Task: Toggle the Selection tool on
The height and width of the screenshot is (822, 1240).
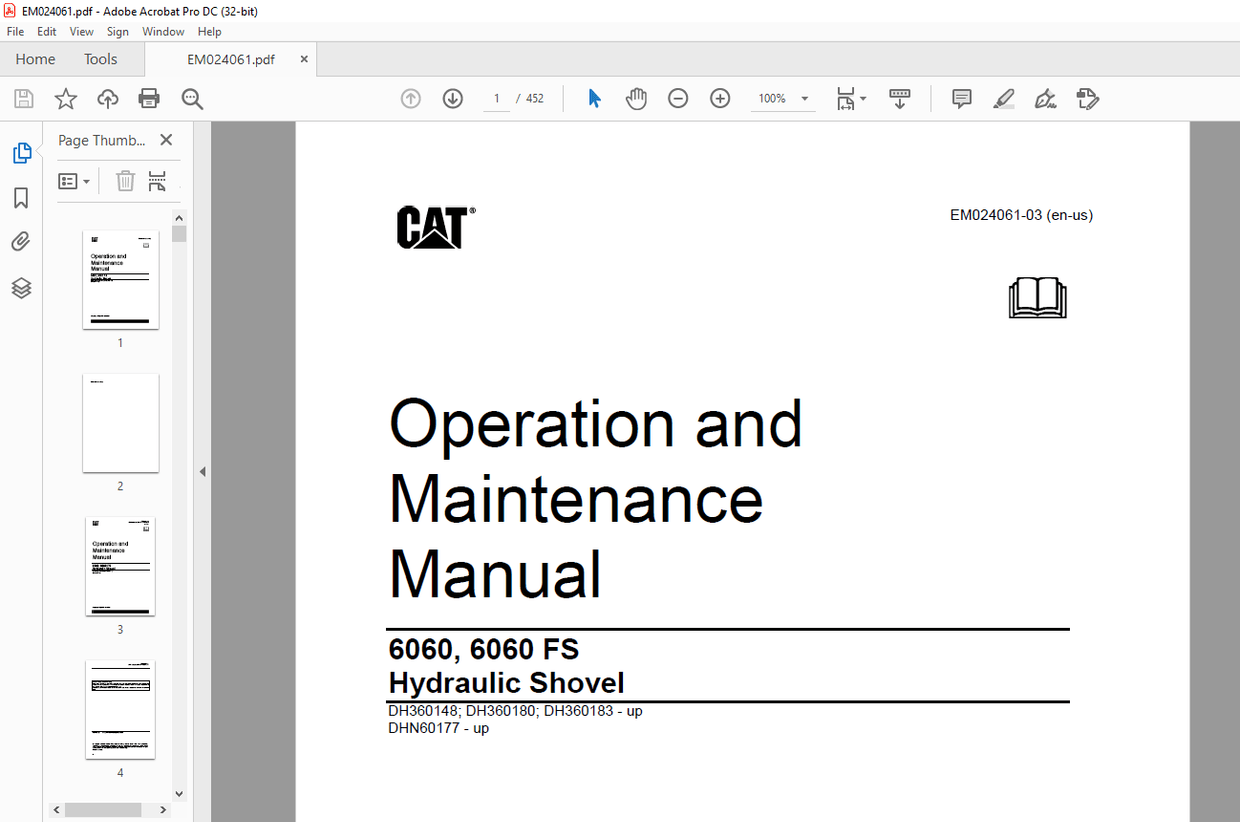Action: 593,98
